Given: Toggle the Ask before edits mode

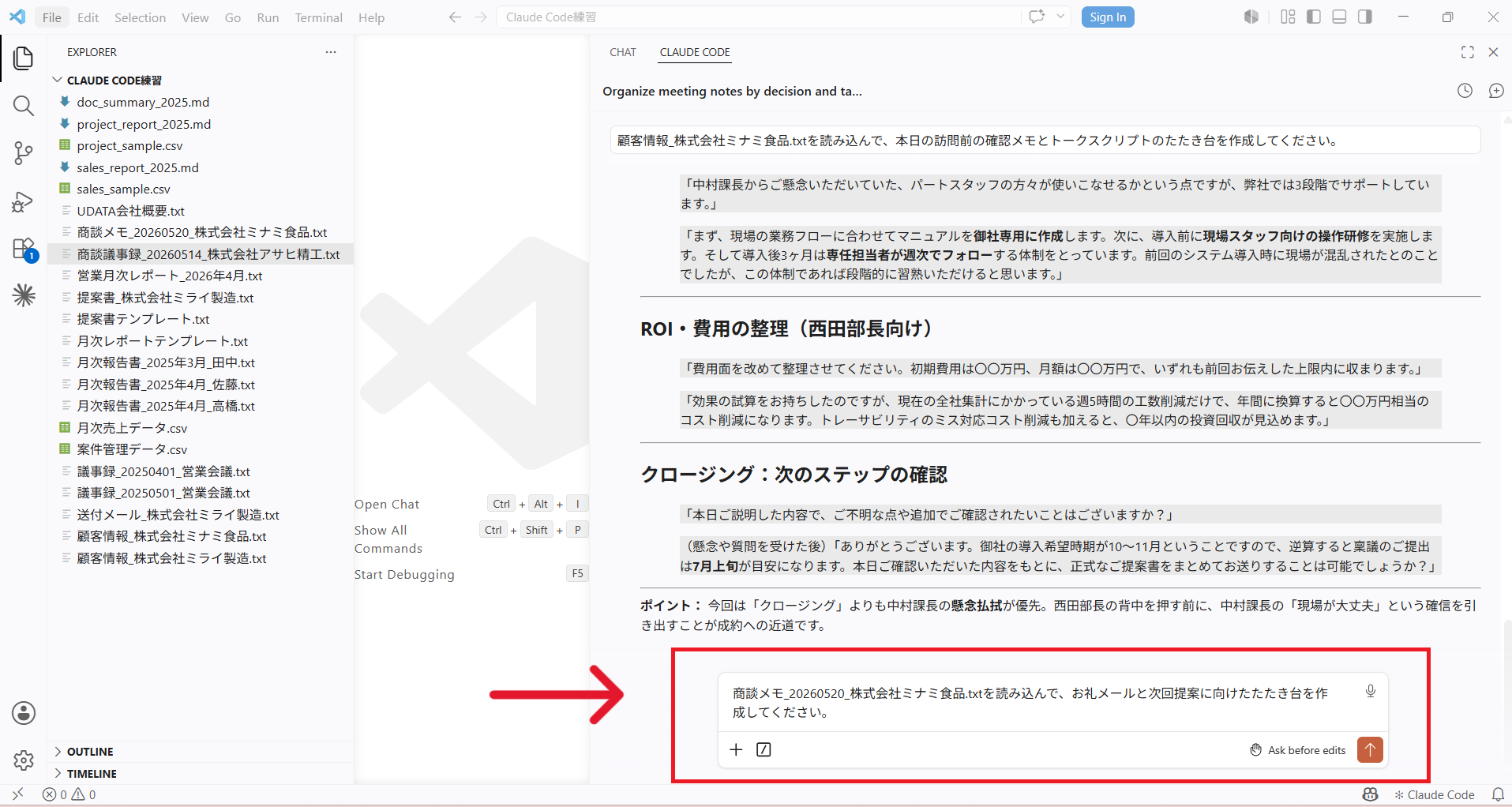Looking at the screenshot, I should click(x=1298, y=750).
